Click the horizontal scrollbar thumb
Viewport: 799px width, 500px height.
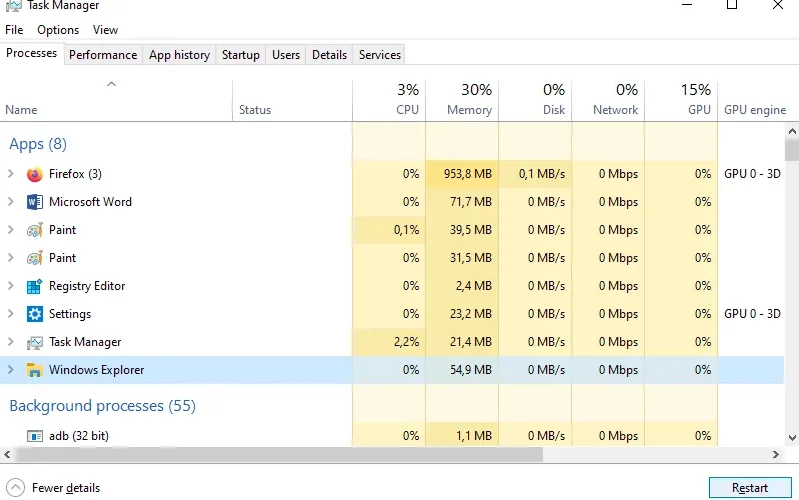coord(279,454)
